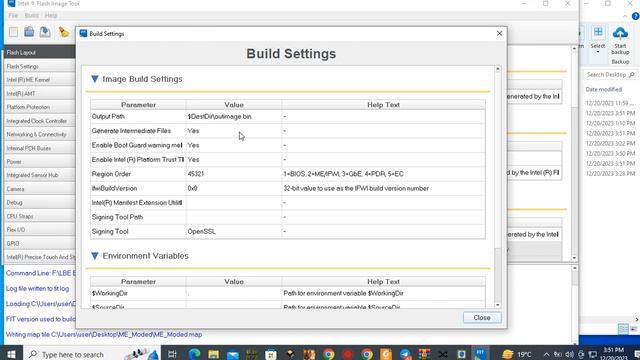
Task: Select the Power tab
Action: click(40, 162)
